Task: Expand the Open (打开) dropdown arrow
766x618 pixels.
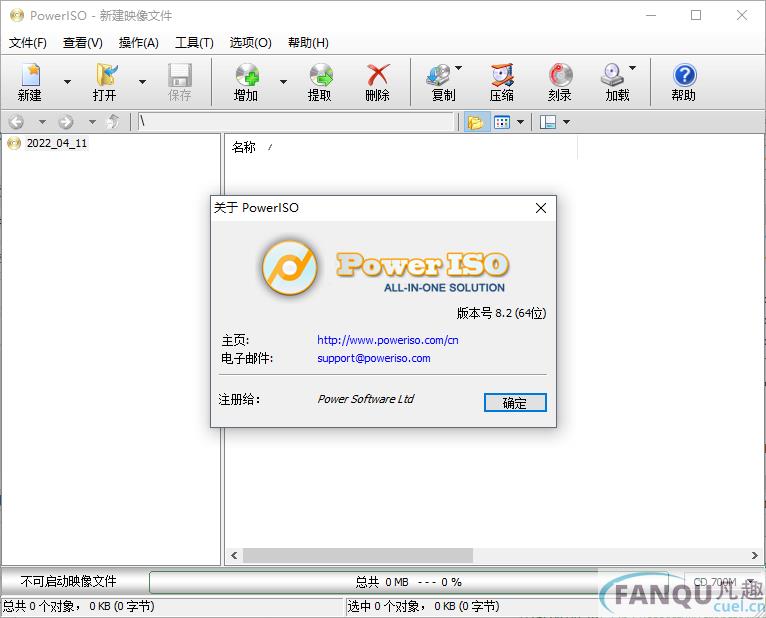Action: tap(142, 82)
